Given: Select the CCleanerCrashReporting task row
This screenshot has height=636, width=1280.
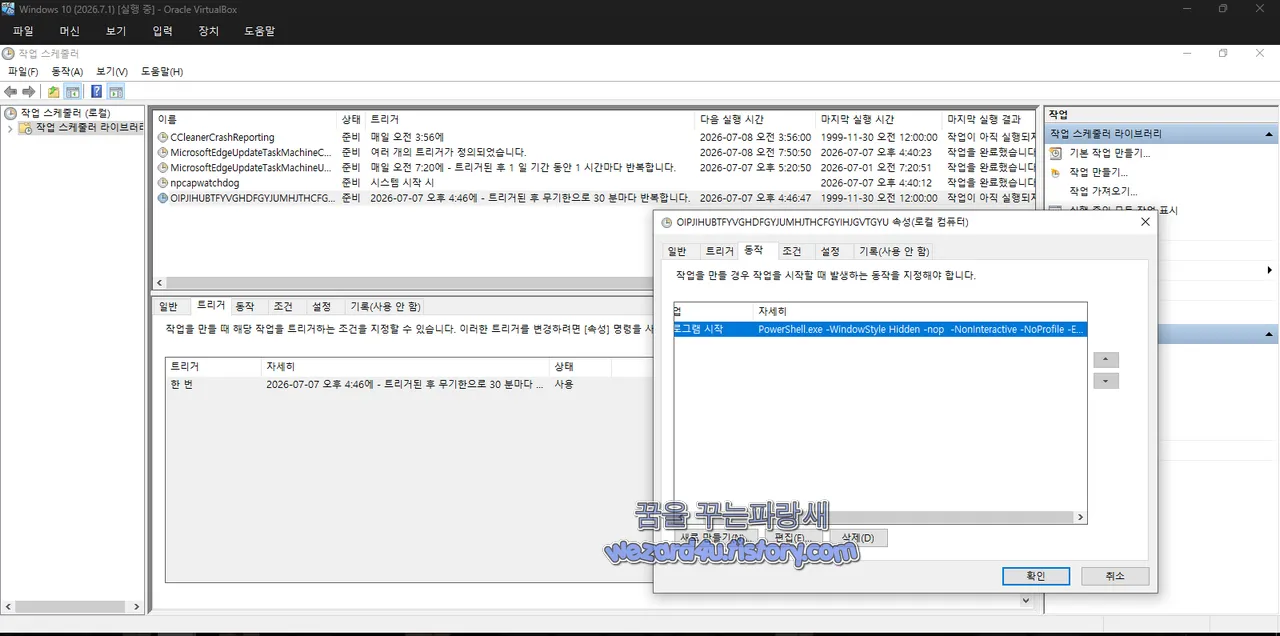Looking at the screenshot, I should [595, 137].
